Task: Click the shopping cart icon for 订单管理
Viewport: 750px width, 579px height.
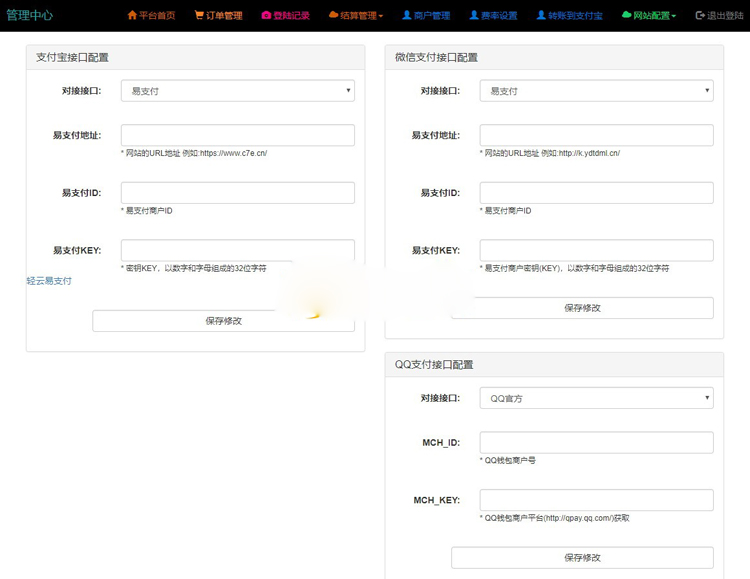Action: [x=199, y=16]
